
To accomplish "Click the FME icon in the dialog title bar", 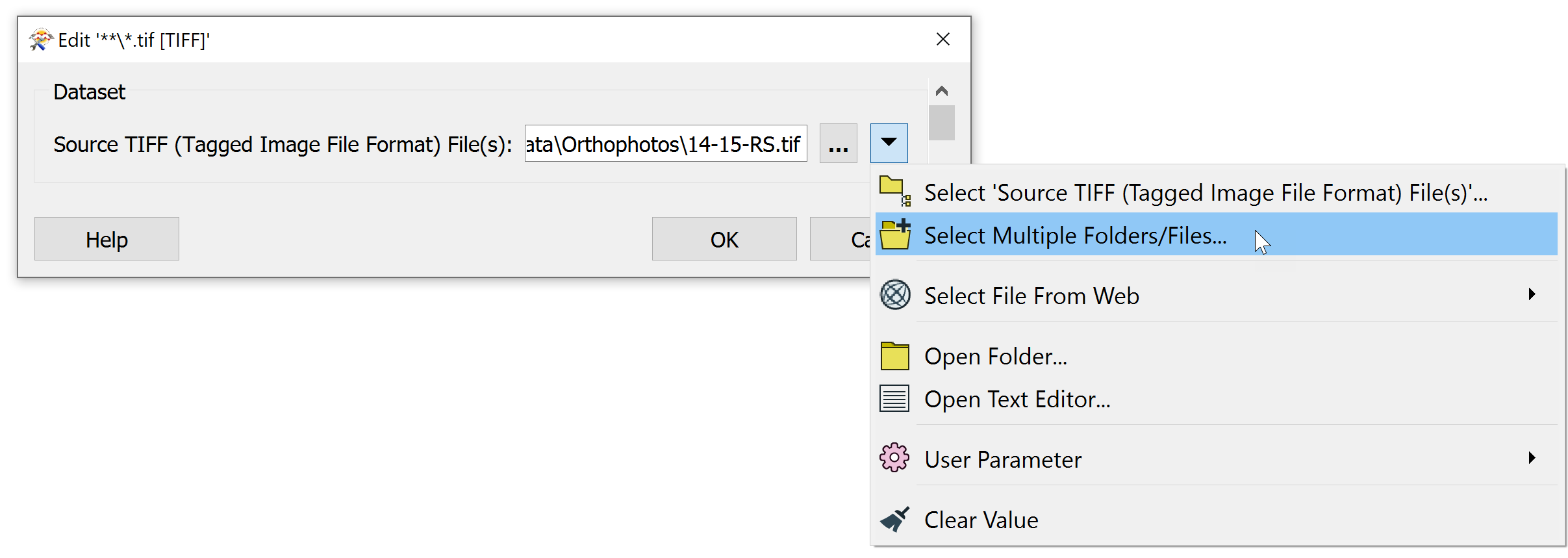I will [x=40, y=39].
